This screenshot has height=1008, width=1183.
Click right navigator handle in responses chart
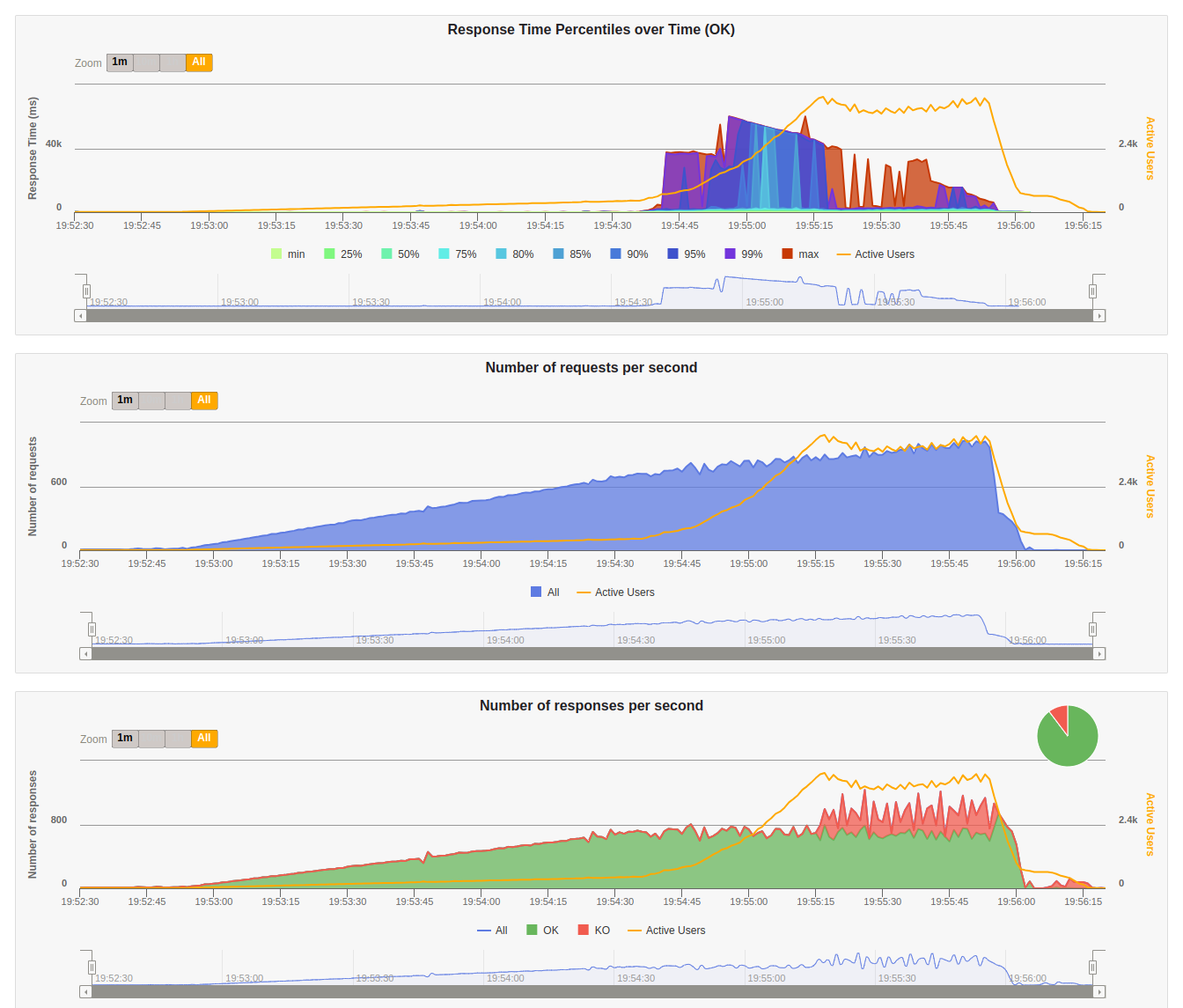coord(1092,968)
